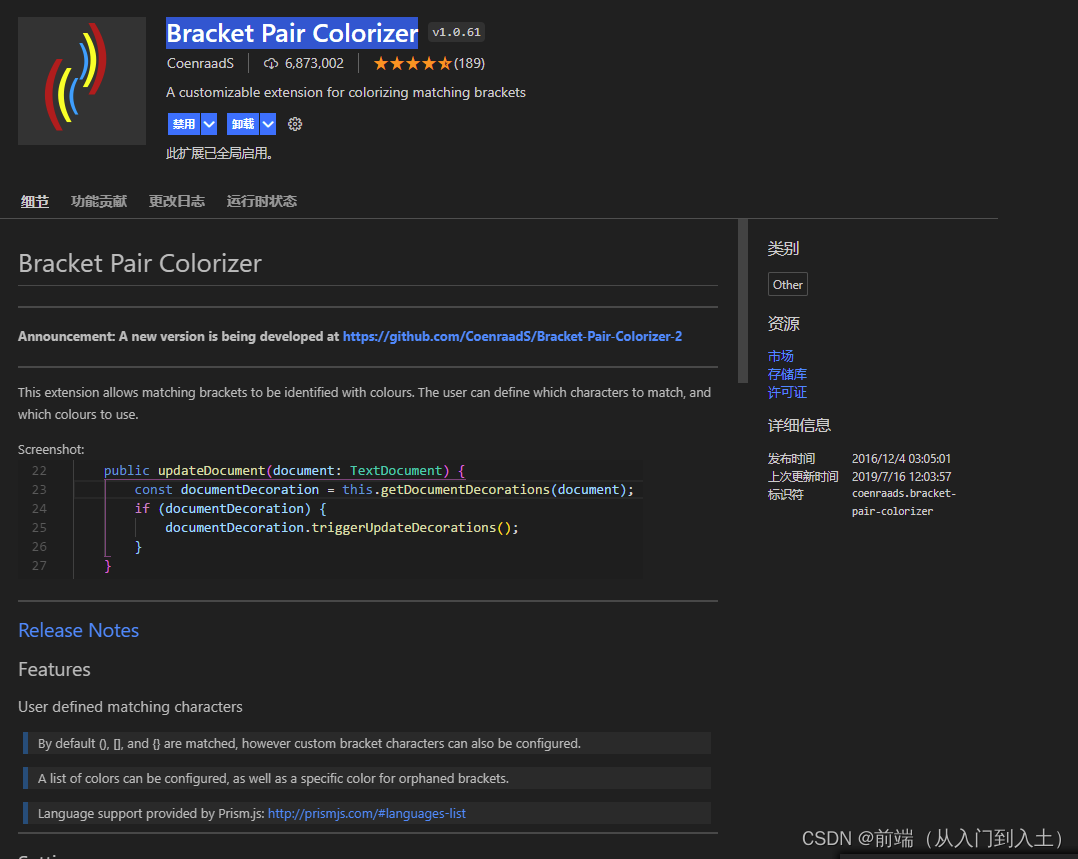Image resolution: width=1078 pixels, height=859 pixels.
Task: Open the prismjs.com languages-list link
Action: 366,814
